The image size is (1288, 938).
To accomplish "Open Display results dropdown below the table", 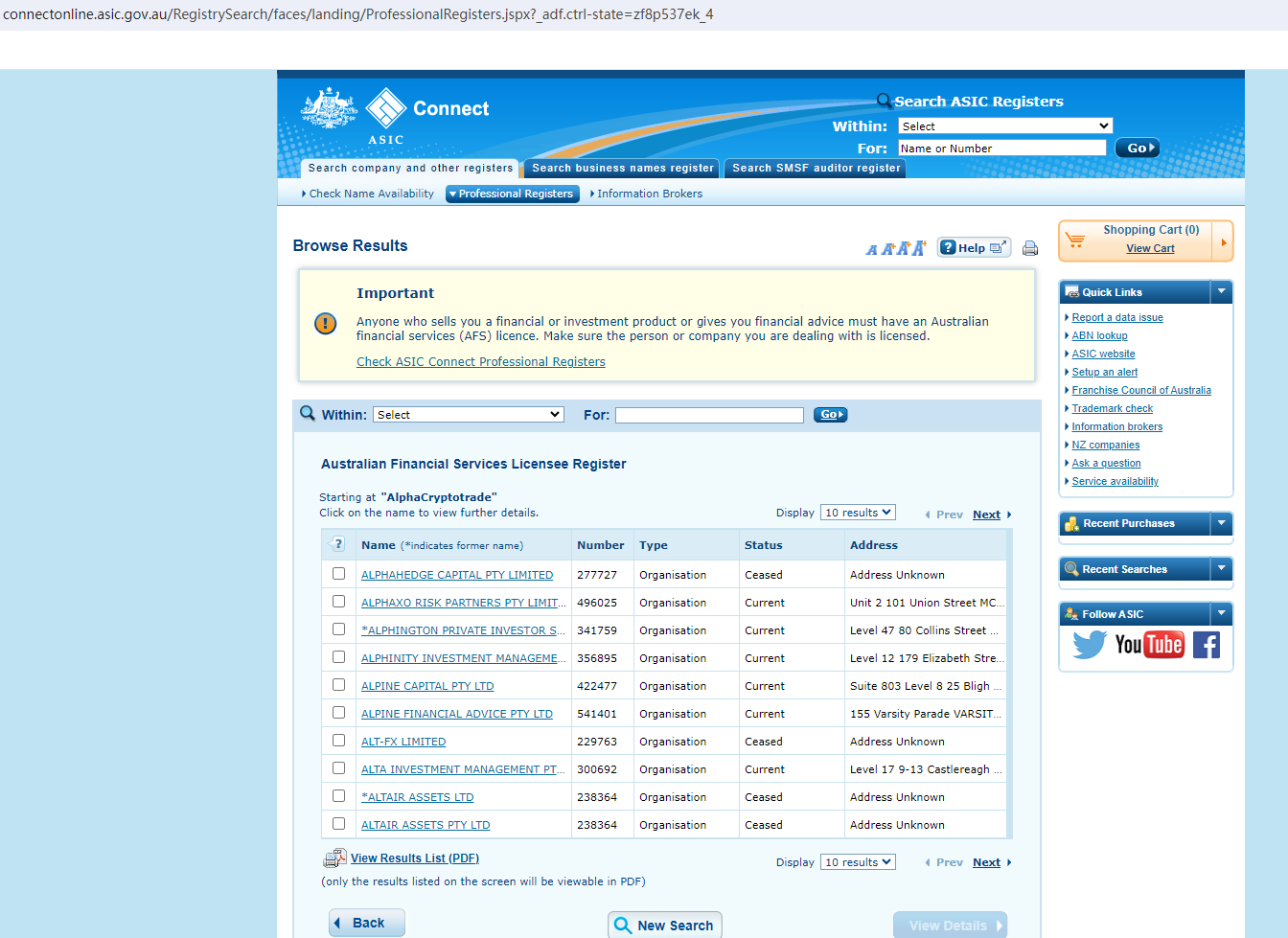I will [x=859, y=862].
